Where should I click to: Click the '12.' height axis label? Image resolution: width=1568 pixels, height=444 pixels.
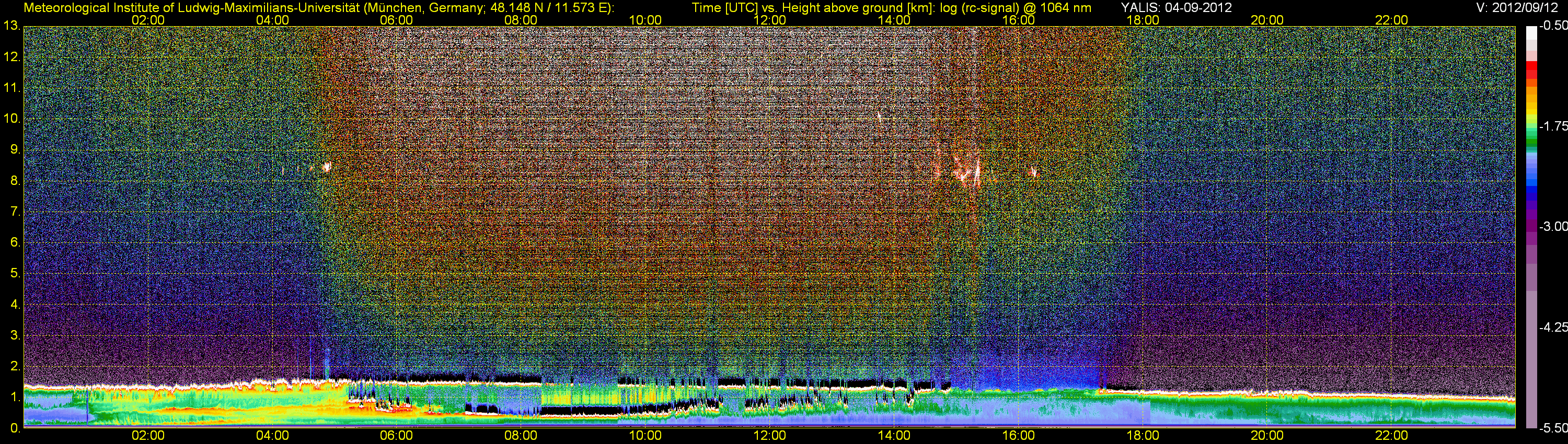(x=11, y=57)
